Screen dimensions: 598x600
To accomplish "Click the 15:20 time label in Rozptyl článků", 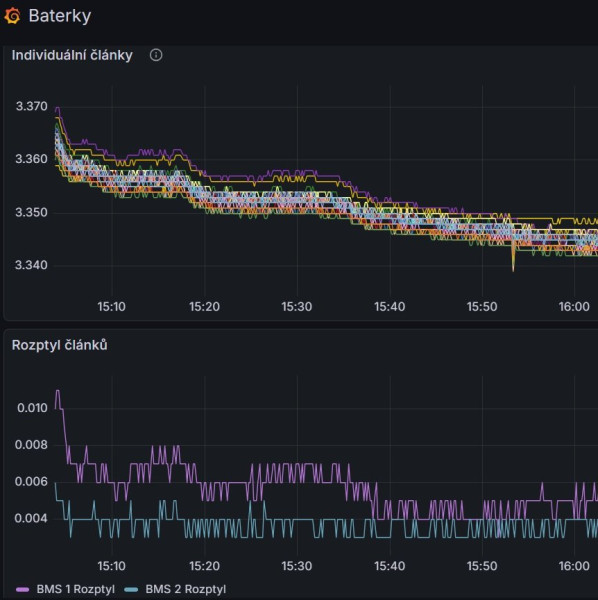I will (x=204, y=566).
